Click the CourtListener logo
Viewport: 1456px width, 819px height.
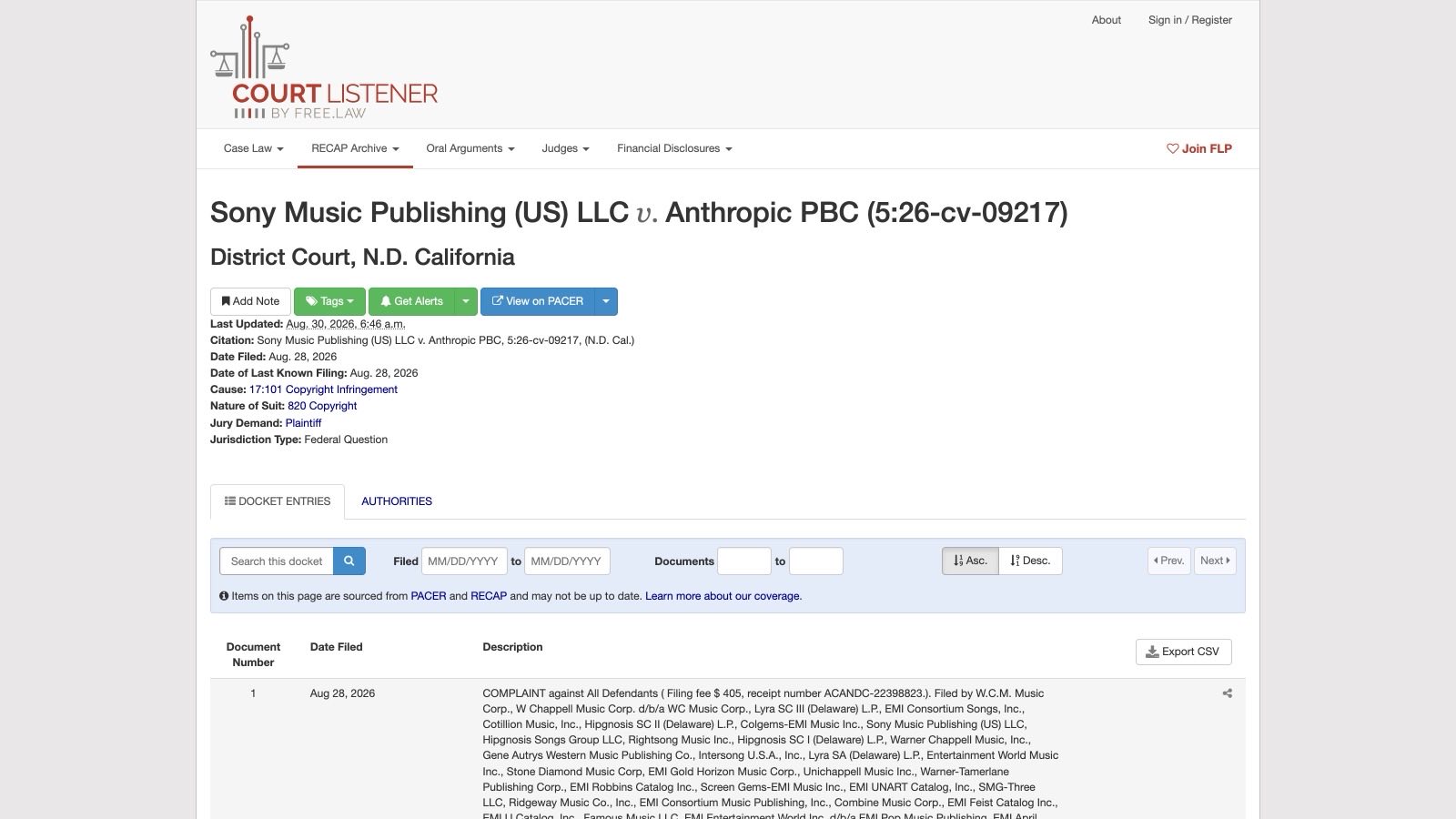(324, 68)
